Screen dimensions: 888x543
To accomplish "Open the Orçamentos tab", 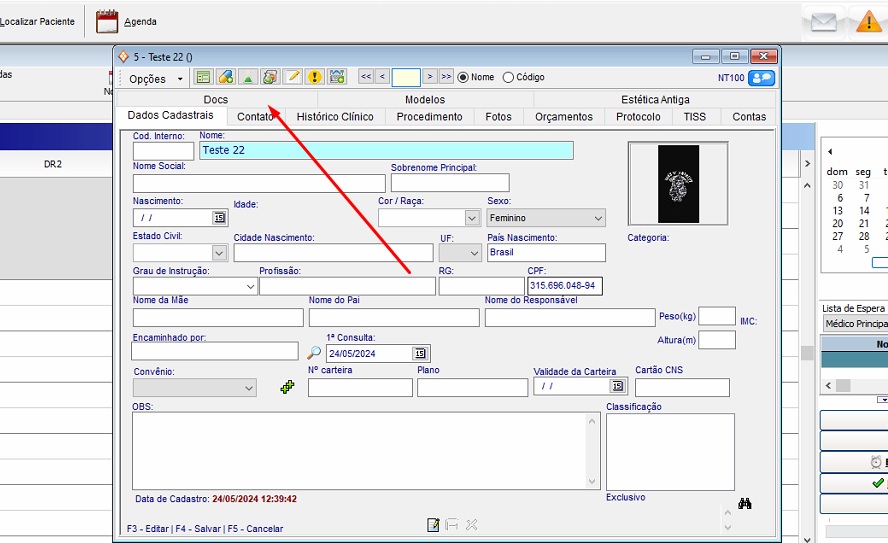I will coord(563,117).
